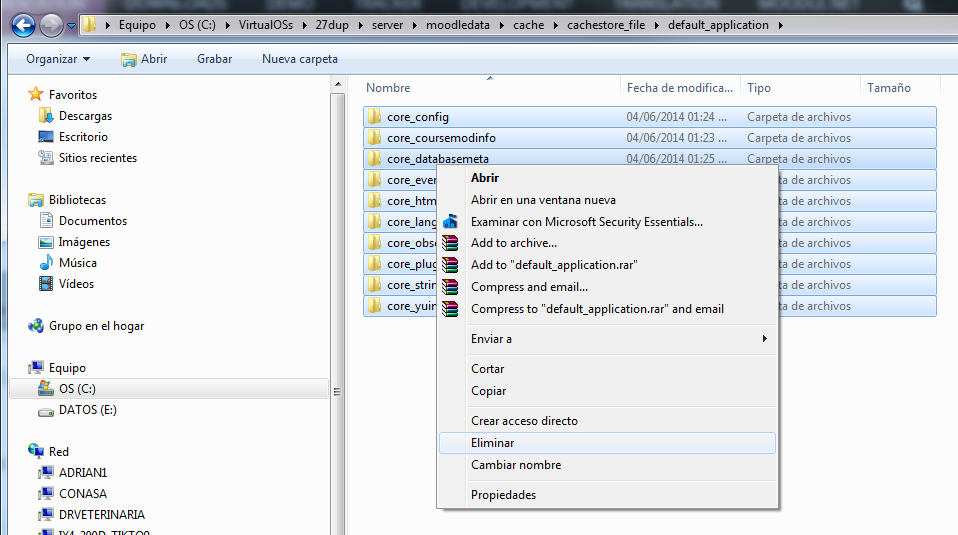The width and height of the screenshot is (958, 535).
Task: Click the Microsoft Security Essentials icon
Action: pyautogui.click(x=450, y=221)
